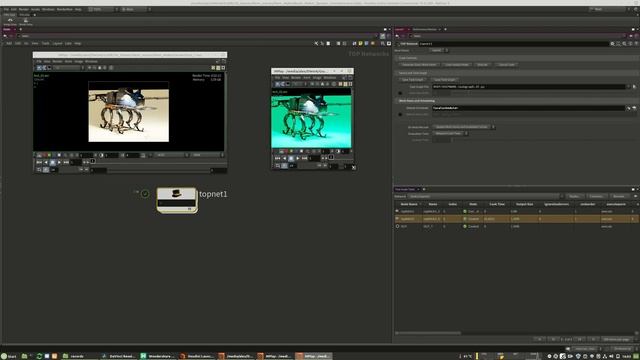Sort the table by Cook Time column
The height and width of the screenshot is (360, 640).
tap(497, 204)
